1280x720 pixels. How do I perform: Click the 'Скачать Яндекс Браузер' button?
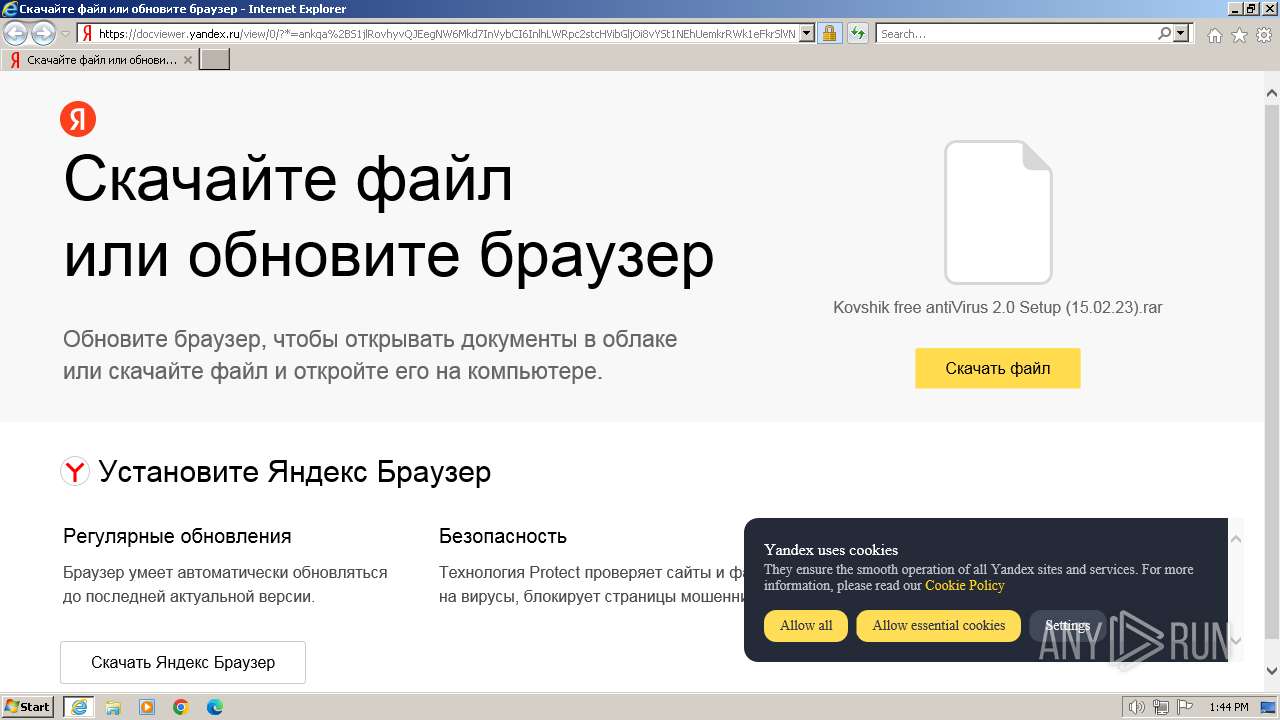coord(183,662)
